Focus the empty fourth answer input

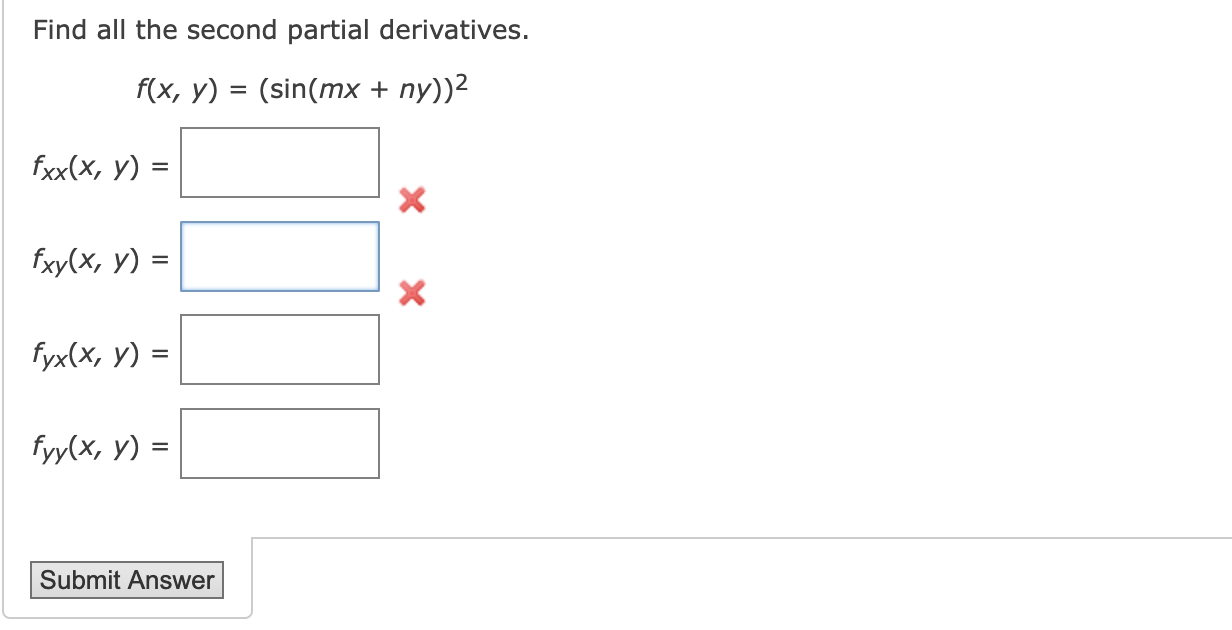[279, 444]
